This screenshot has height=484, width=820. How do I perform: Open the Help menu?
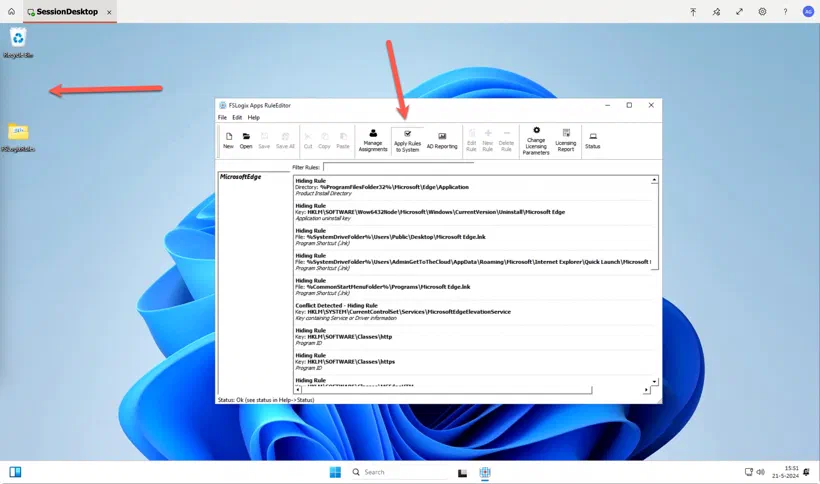[254, 118]
